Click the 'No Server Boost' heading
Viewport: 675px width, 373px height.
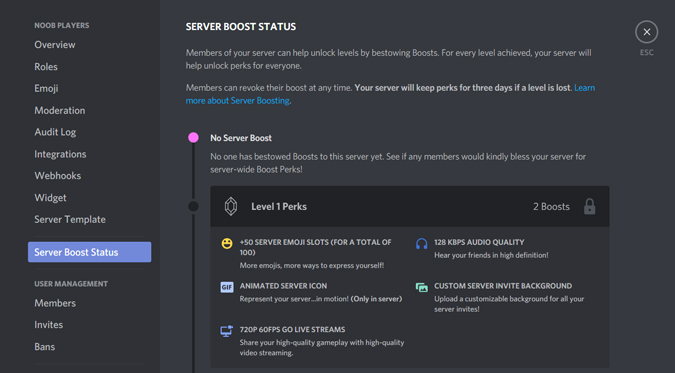(x=241, y=138)
